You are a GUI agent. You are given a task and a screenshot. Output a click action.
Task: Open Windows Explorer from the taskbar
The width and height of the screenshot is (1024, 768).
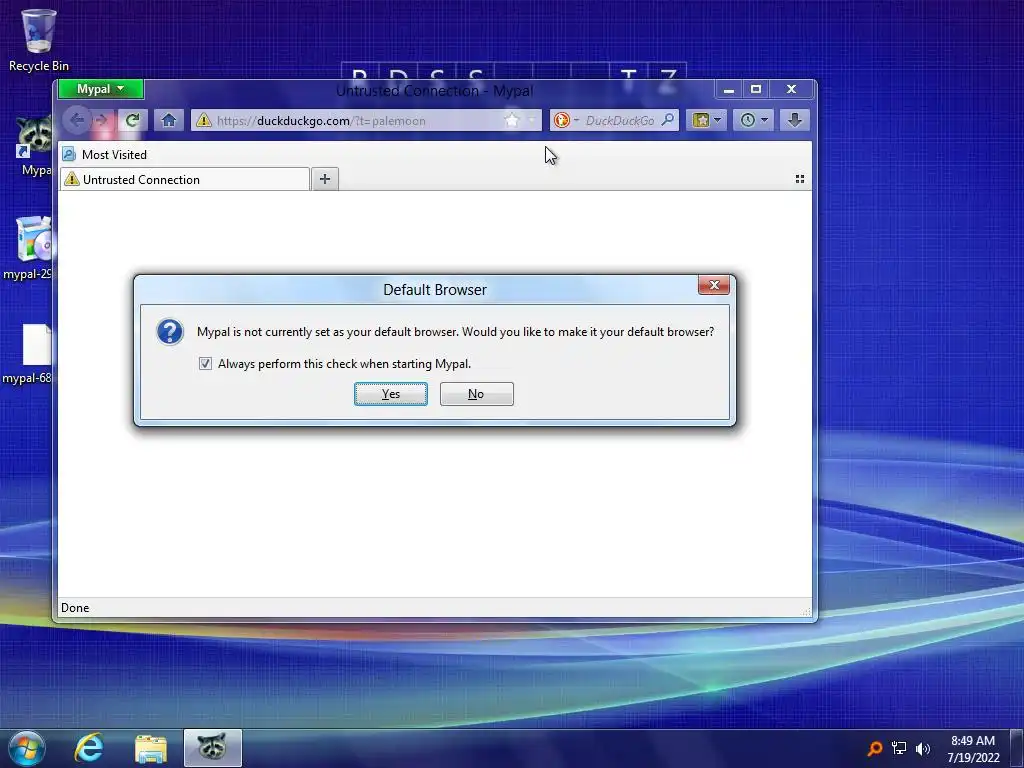click(x=151, y=748)
